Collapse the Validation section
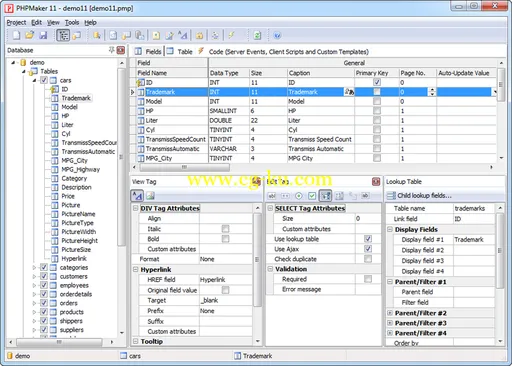The width and height of the screenshot is (512, 366). click(x=270, y=269)
